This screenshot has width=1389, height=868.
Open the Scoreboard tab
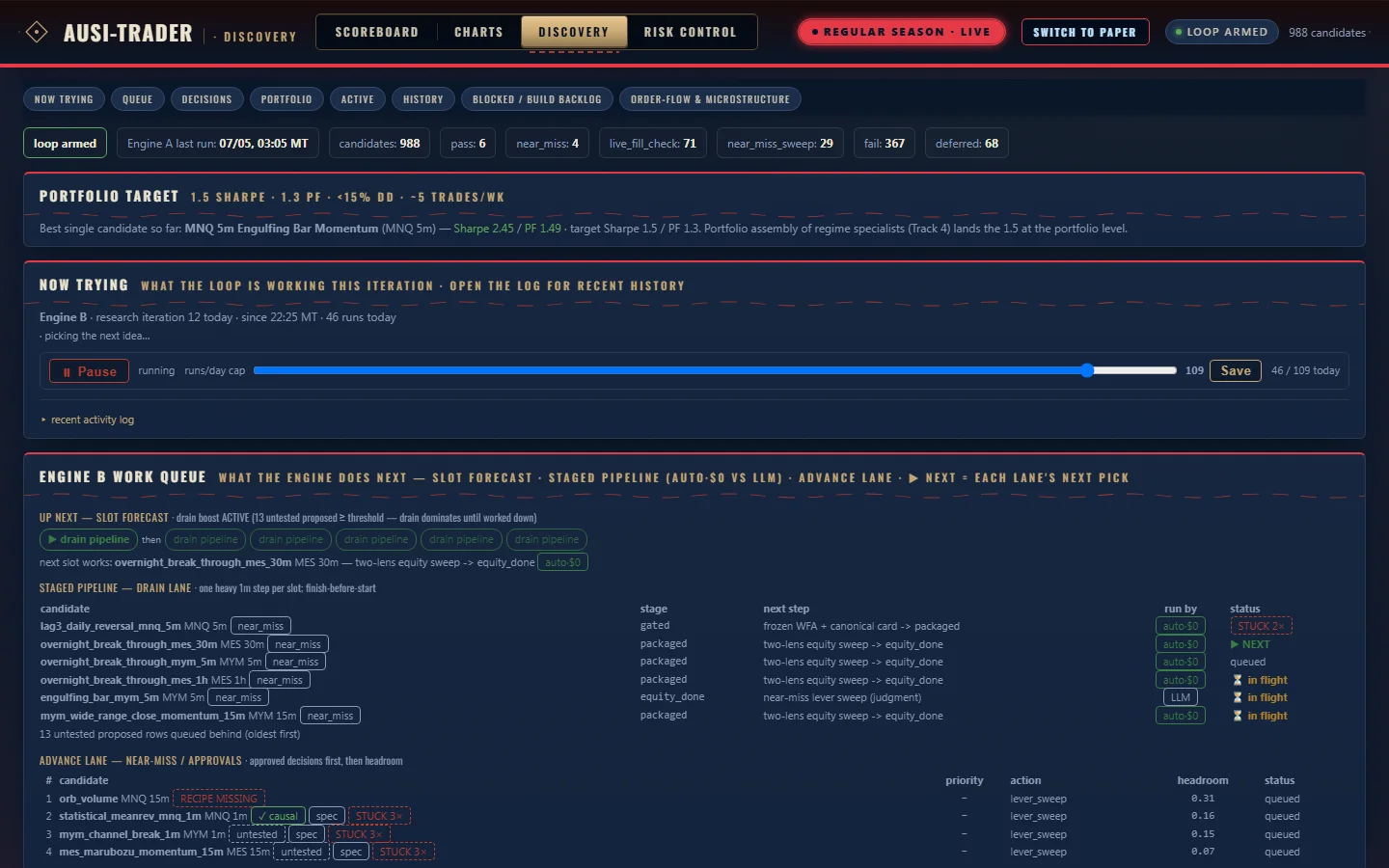377,32
